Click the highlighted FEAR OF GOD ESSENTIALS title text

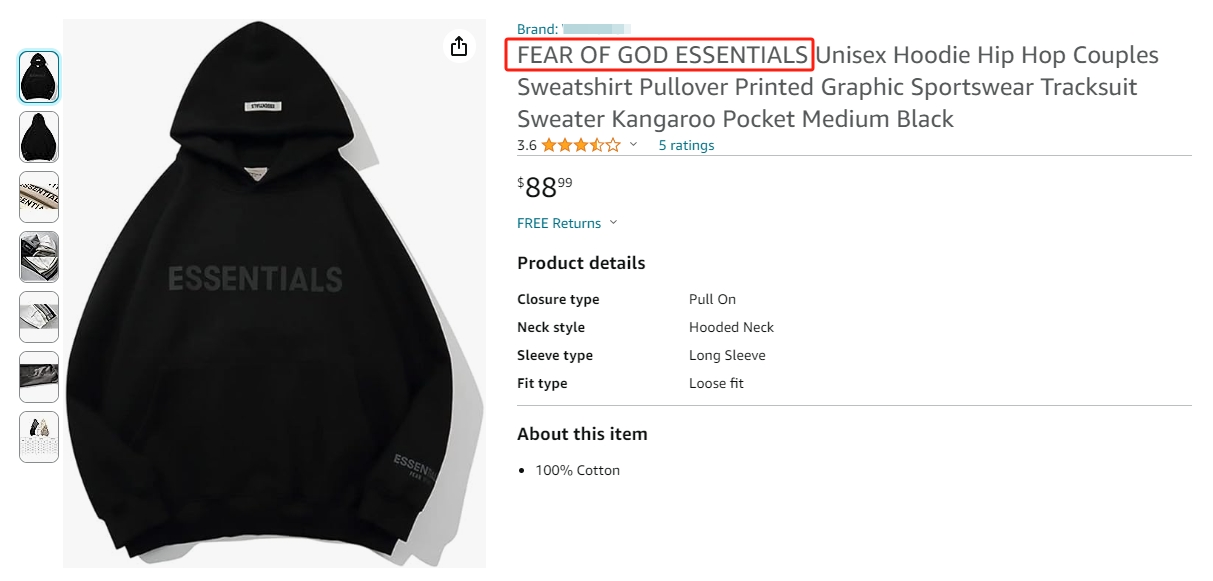(x=662, y=54)
